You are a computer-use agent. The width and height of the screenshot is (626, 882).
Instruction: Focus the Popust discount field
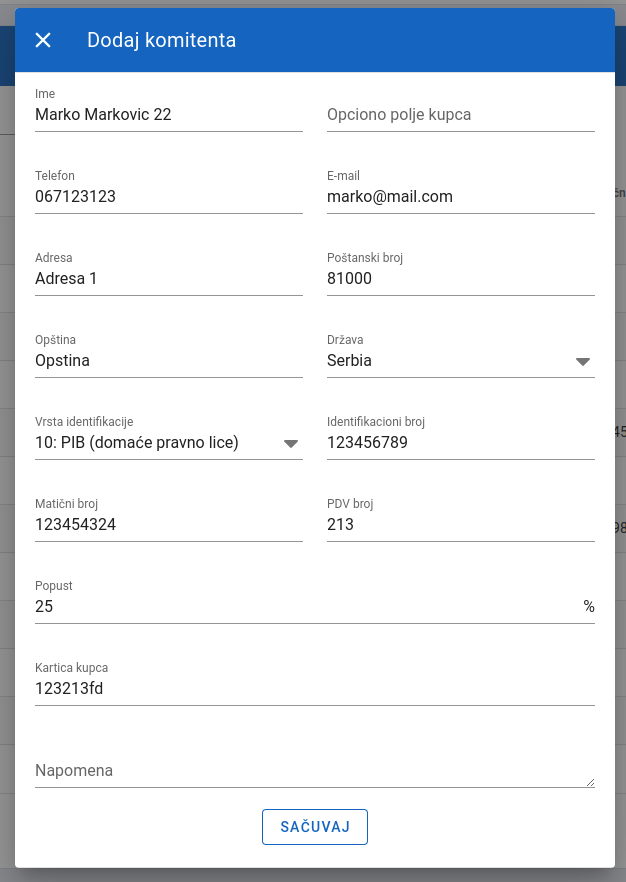300,607
